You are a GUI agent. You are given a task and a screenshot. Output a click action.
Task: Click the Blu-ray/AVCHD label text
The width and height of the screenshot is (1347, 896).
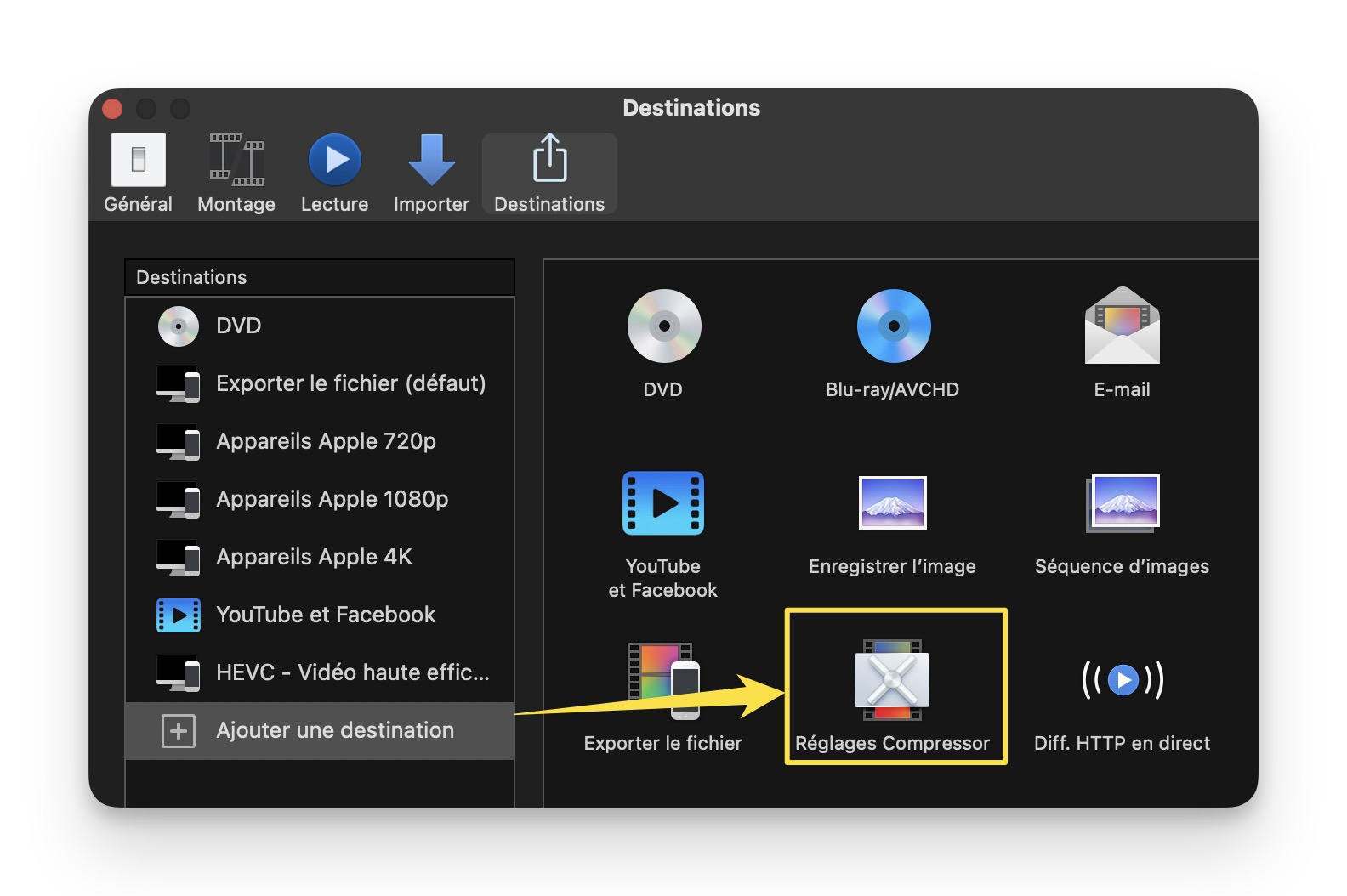pyautogui.click(x=892, y=390)
